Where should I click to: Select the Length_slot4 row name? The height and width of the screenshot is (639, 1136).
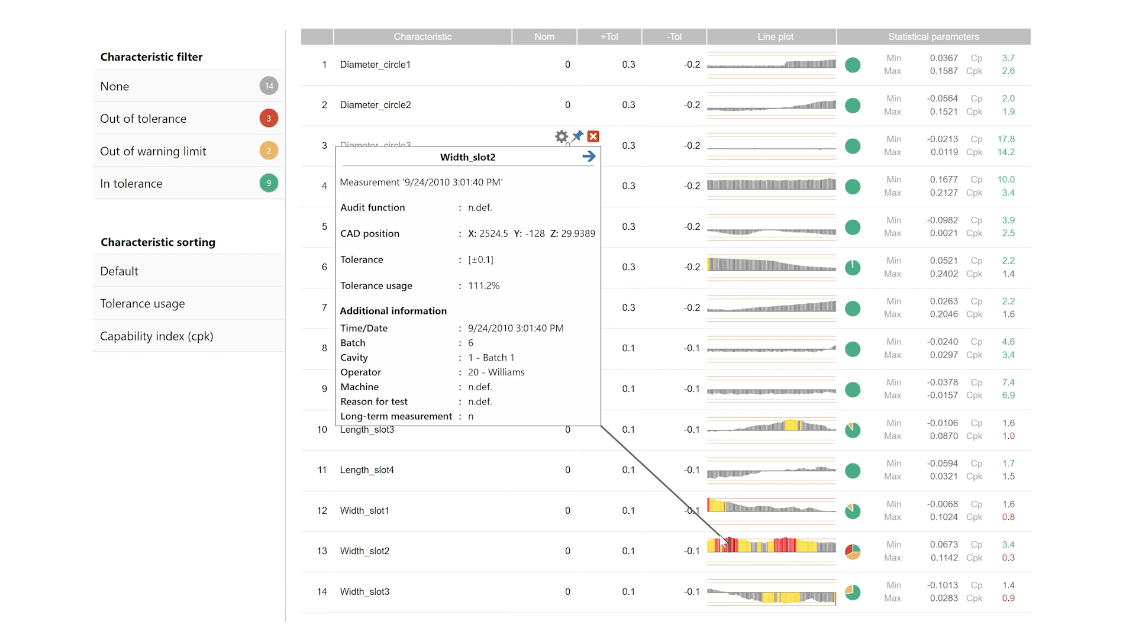367,470
